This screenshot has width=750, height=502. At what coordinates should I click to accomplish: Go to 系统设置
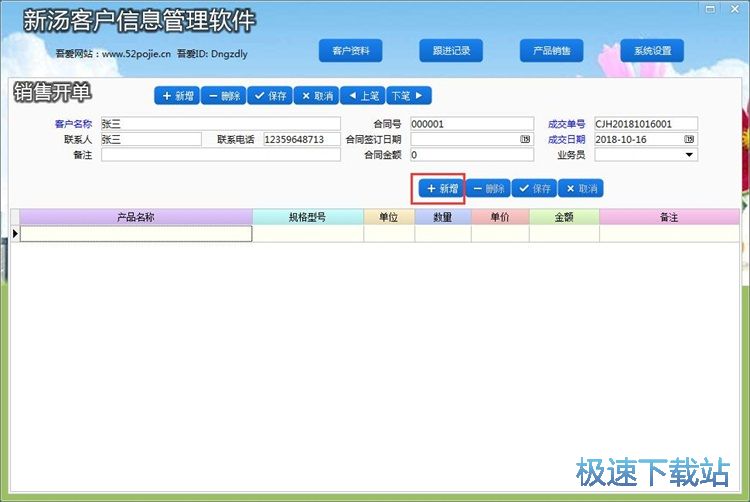pyautogui.click(x=652, y=51)
